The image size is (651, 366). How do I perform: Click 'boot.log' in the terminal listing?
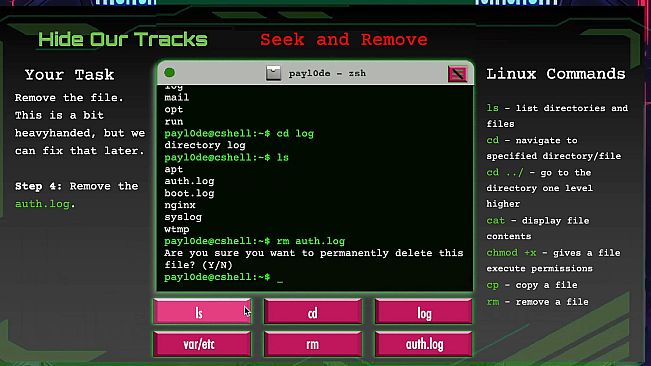(189, 193)
